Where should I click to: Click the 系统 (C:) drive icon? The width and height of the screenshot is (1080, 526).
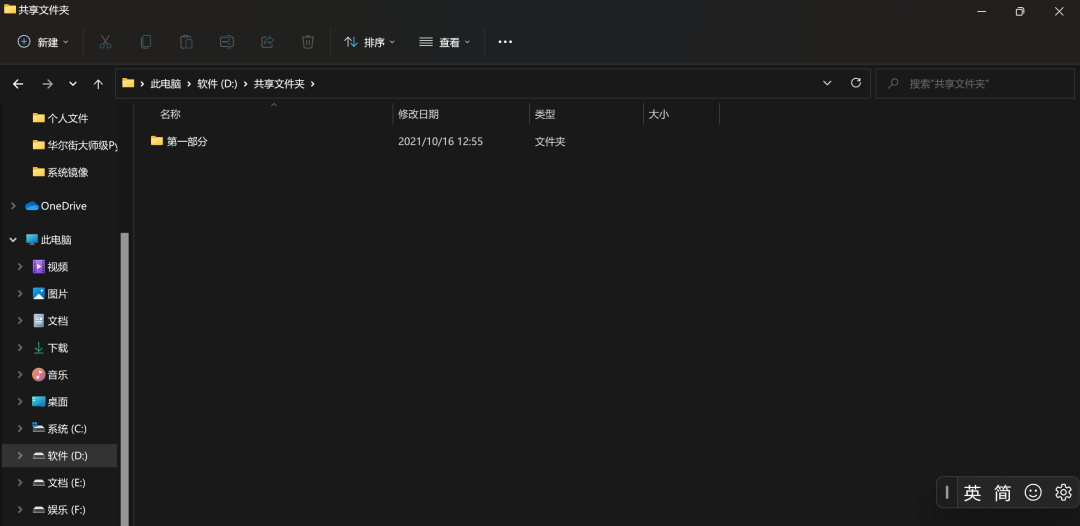click(x=39, y=429)
